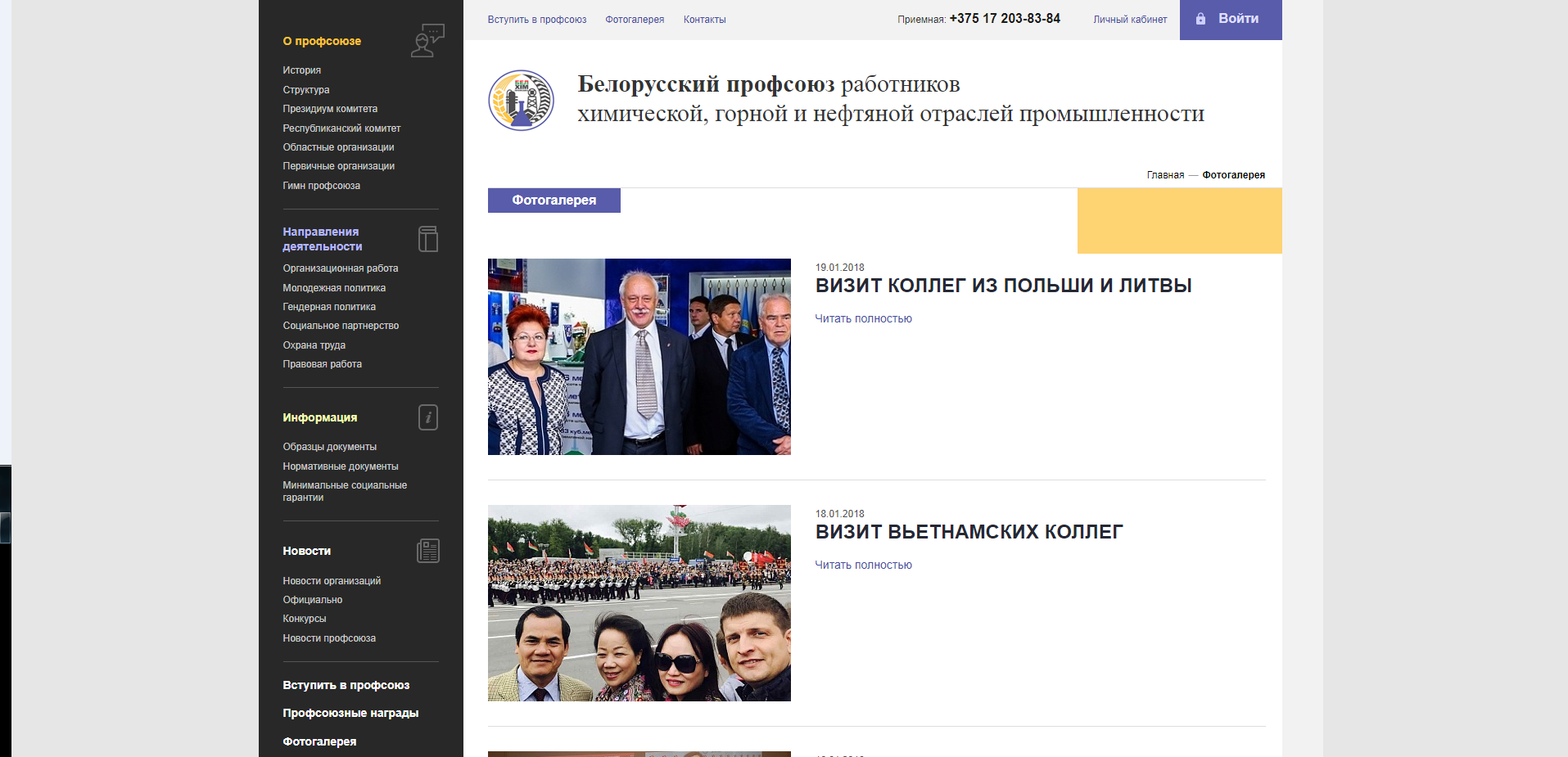Click Читать полностью for Vietnamese colleagues visit
The image size is (1568, 757).
pos(864,565)
